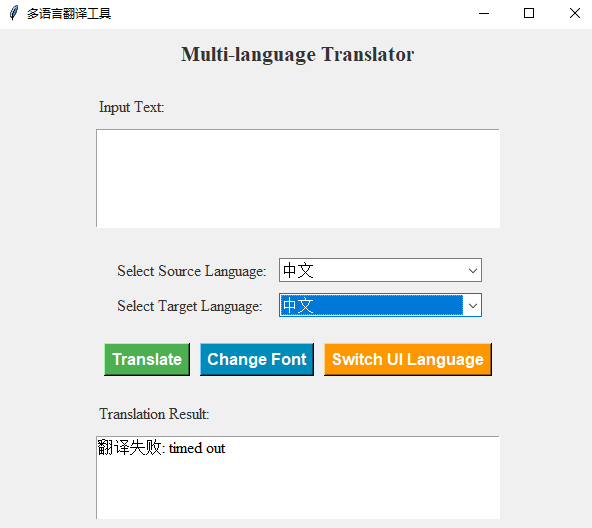Switch UI Language with the orange button
Image resolution: width=592 pixels, height=528 pixels.
[x=408, y=359]
